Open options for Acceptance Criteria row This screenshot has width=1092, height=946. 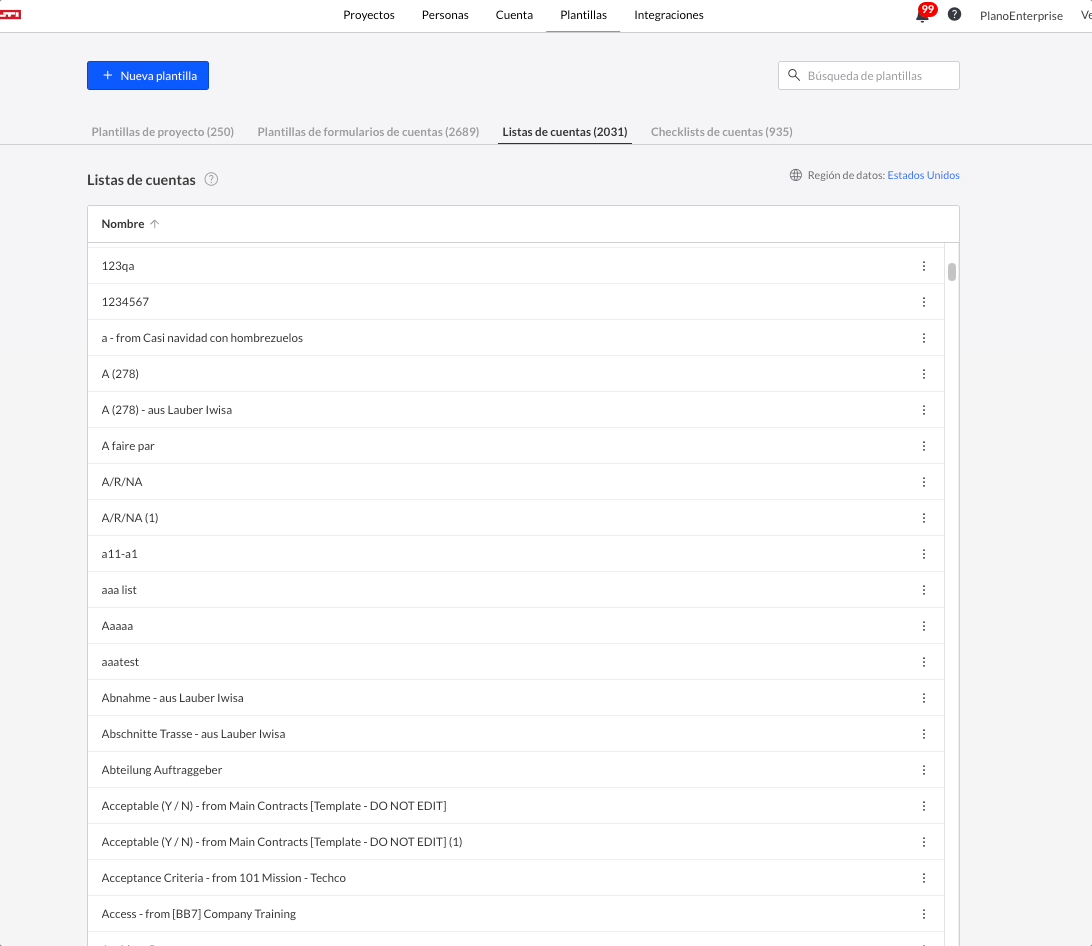923,878
